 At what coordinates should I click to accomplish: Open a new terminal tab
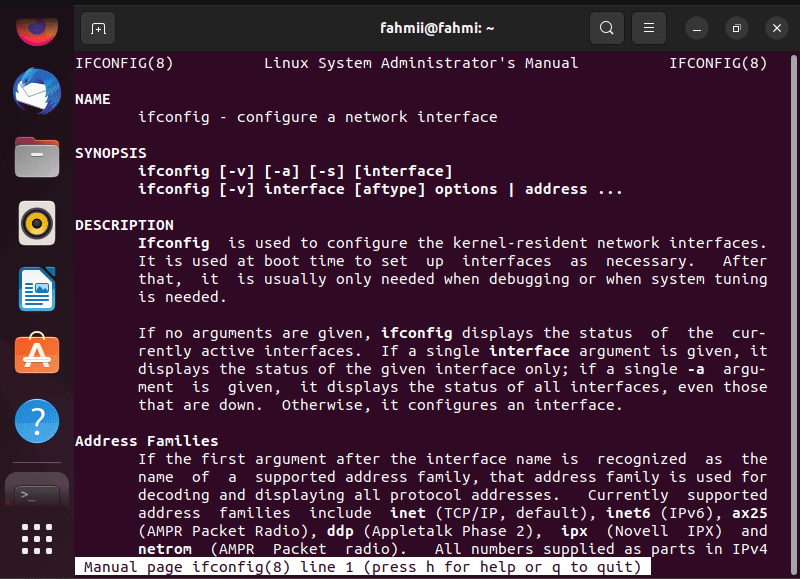coord(98,29)
